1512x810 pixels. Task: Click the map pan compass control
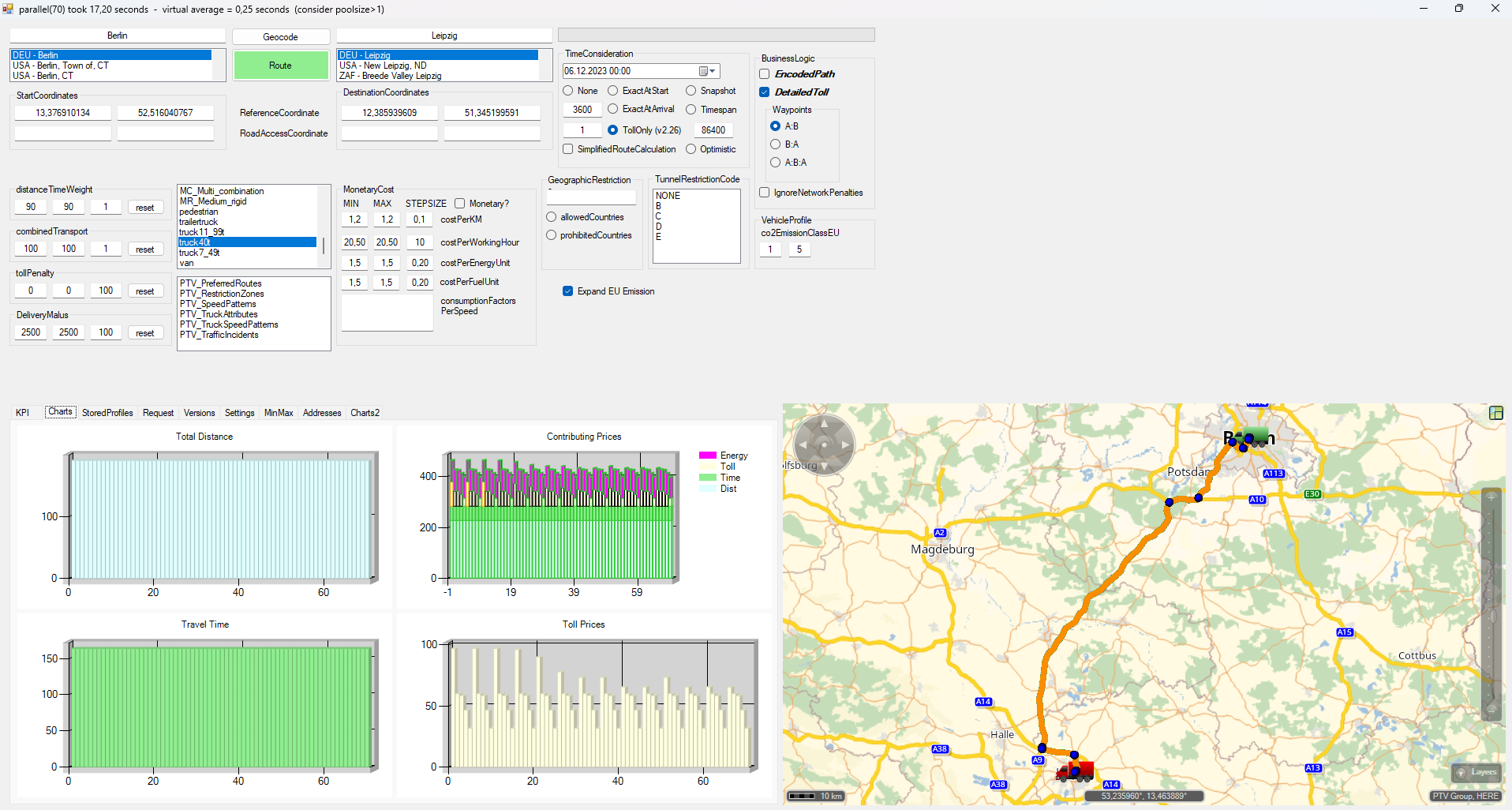coord(823,445)
